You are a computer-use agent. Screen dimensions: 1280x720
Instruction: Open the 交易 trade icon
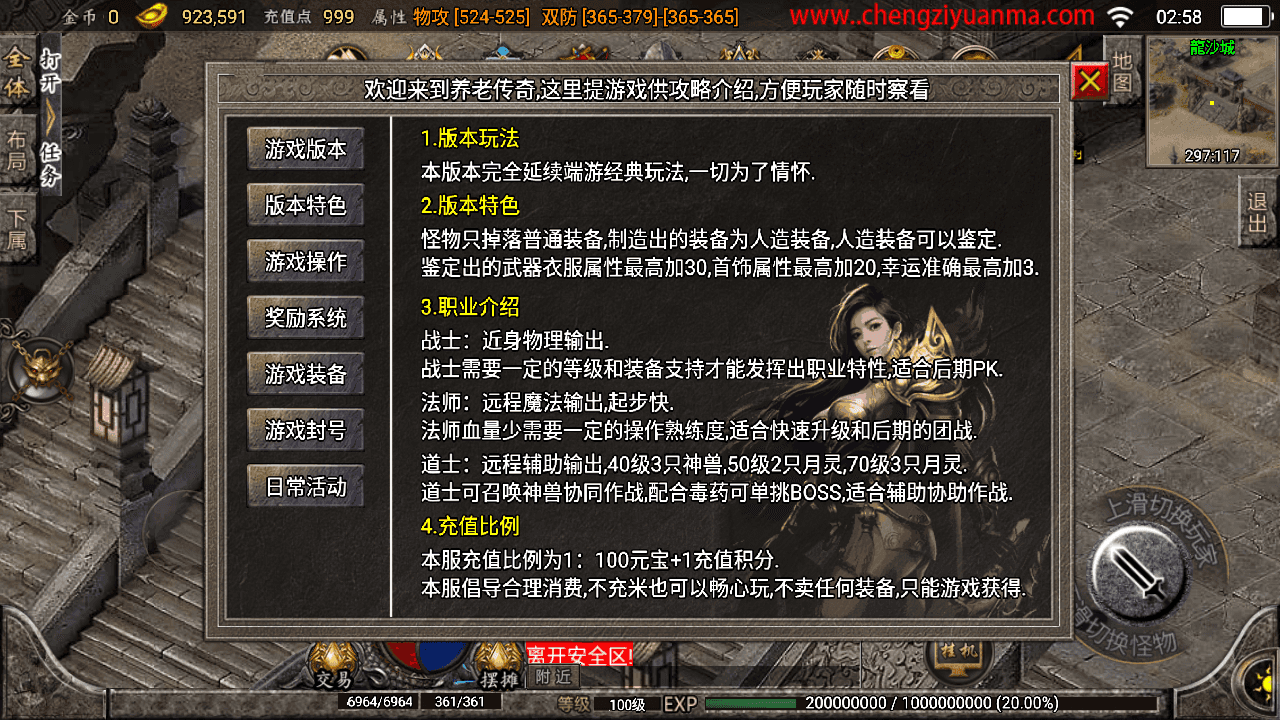(333, 665)
